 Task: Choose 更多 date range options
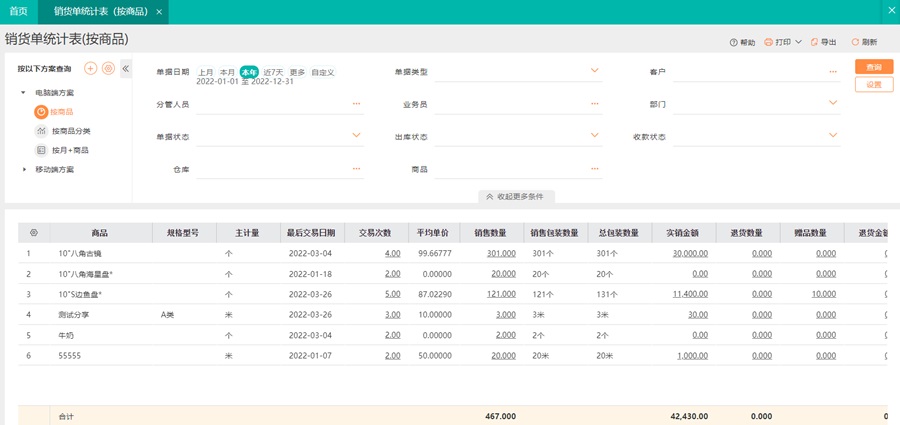pyautogui.click(x=297, y=72)
